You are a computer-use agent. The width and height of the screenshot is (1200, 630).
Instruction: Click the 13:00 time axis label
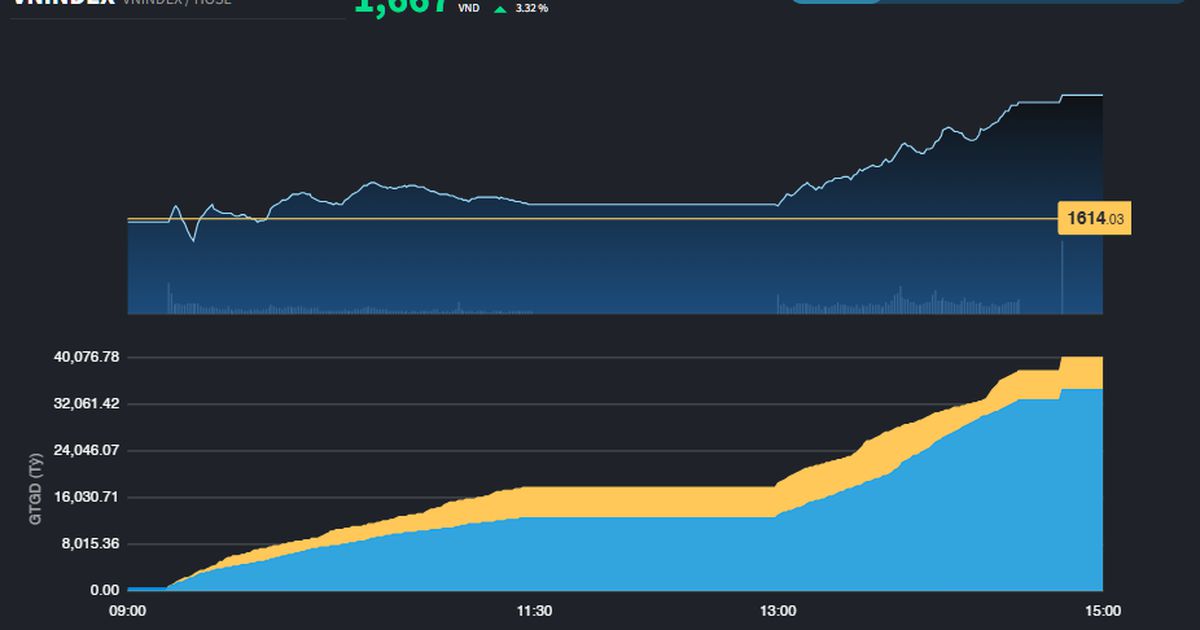coord(779,610)
